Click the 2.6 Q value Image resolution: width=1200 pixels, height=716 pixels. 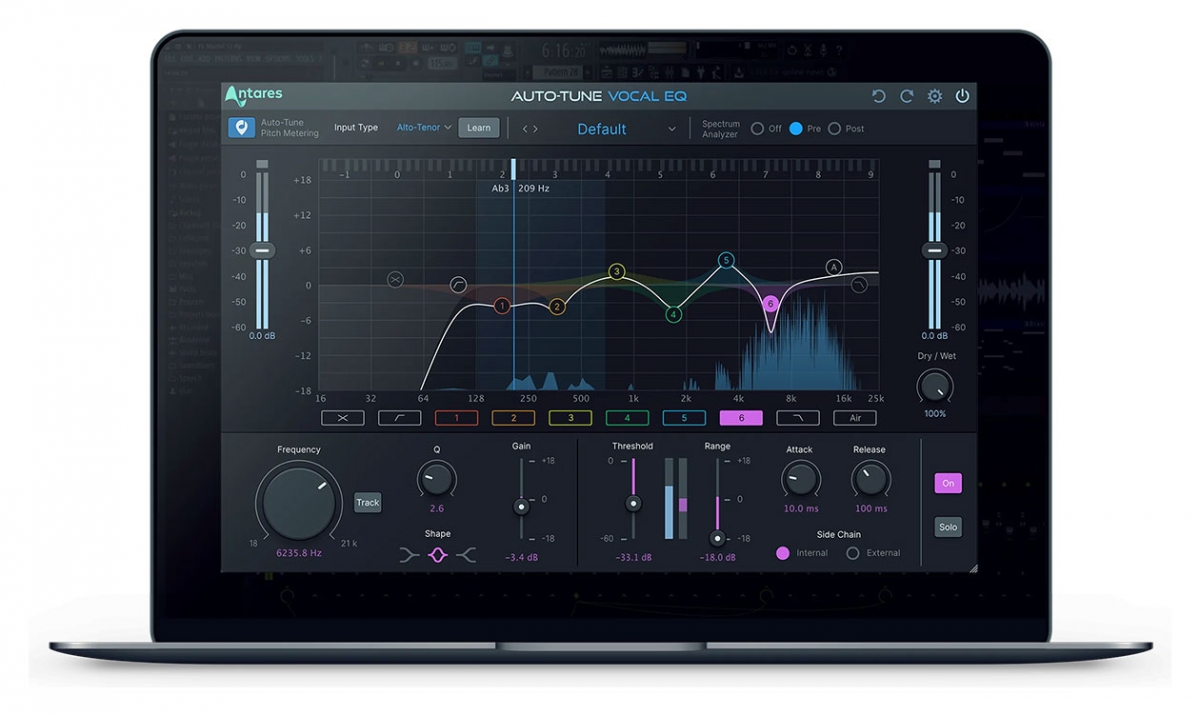pos(437,509)
